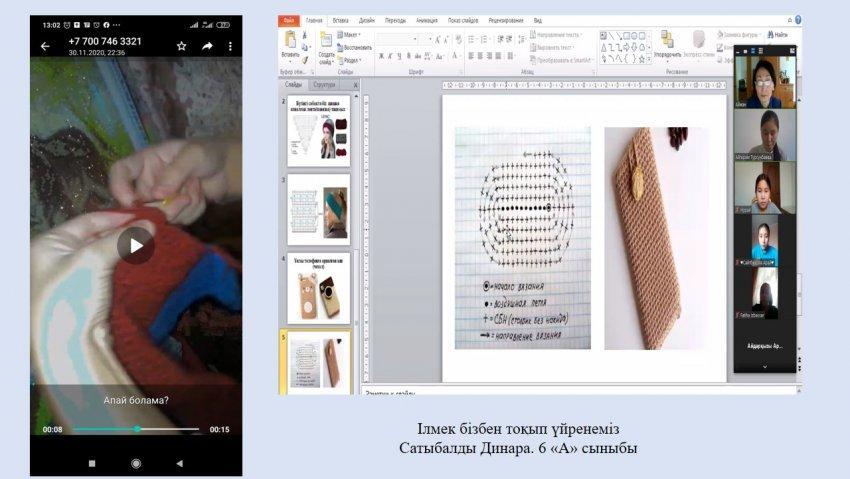Select the triangle shape in shapes gallery

[603, 48]
